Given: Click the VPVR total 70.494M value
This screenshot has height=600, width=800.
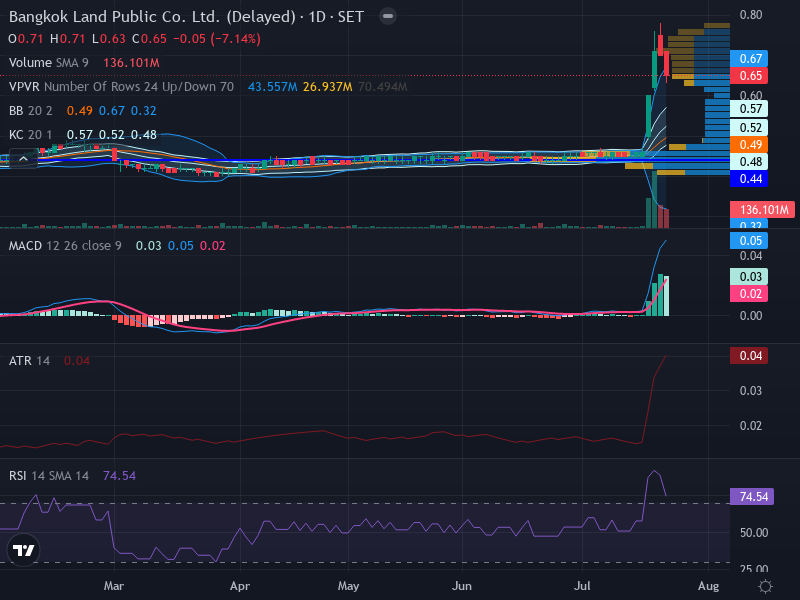Looking at the screenshot, I should (383, 87).
